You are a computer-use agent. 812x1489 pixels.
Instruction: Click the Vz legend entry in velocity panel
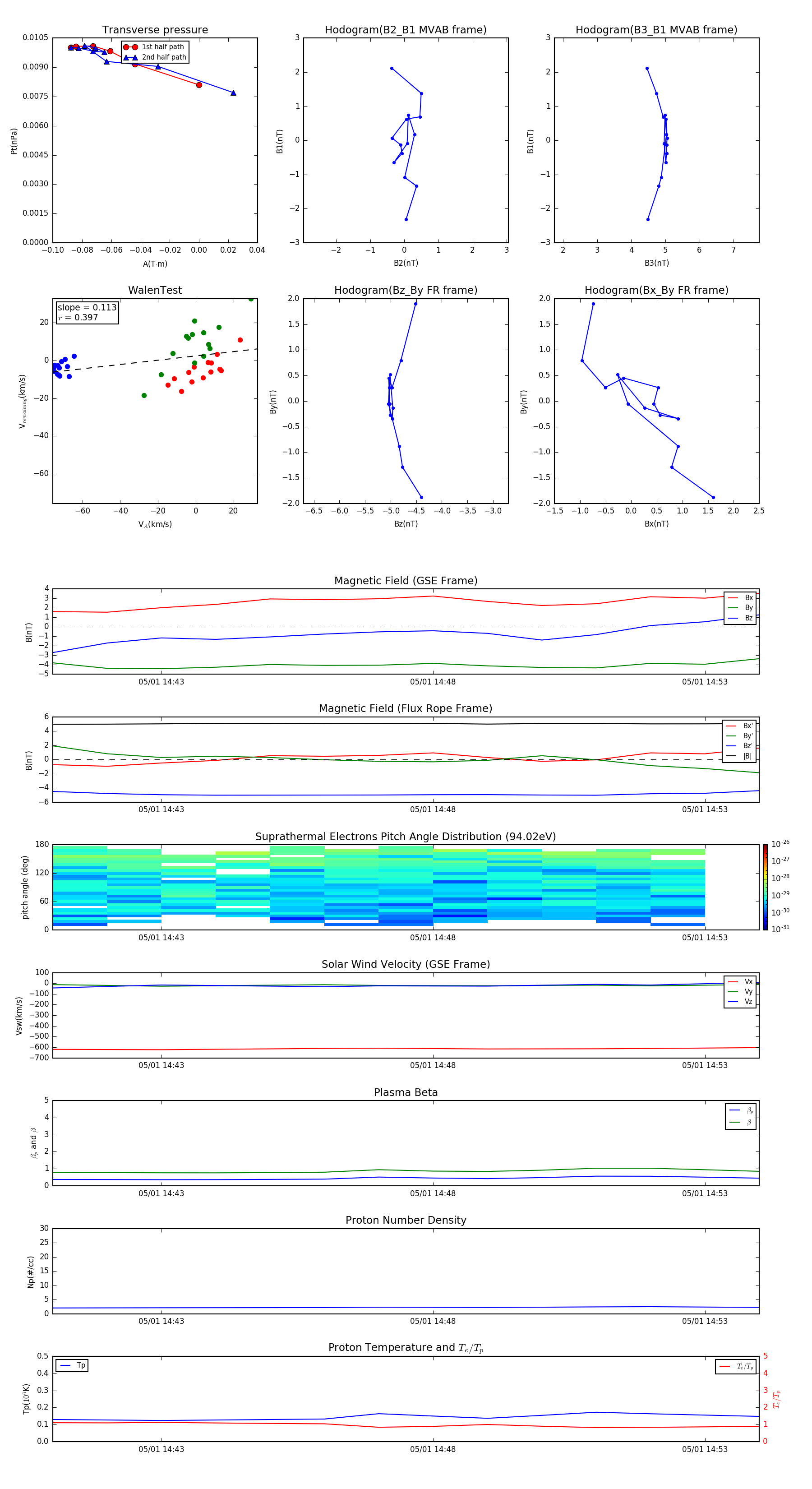740,1002
